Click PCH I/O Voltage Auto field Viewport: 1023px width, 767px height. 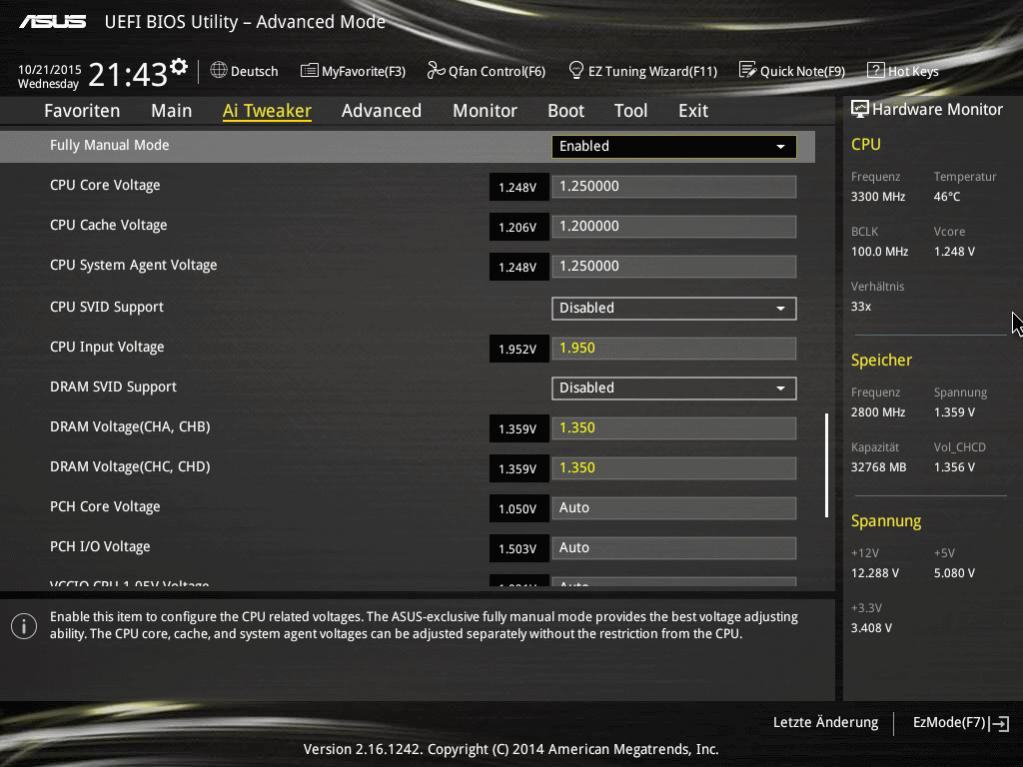coord(674,548)
